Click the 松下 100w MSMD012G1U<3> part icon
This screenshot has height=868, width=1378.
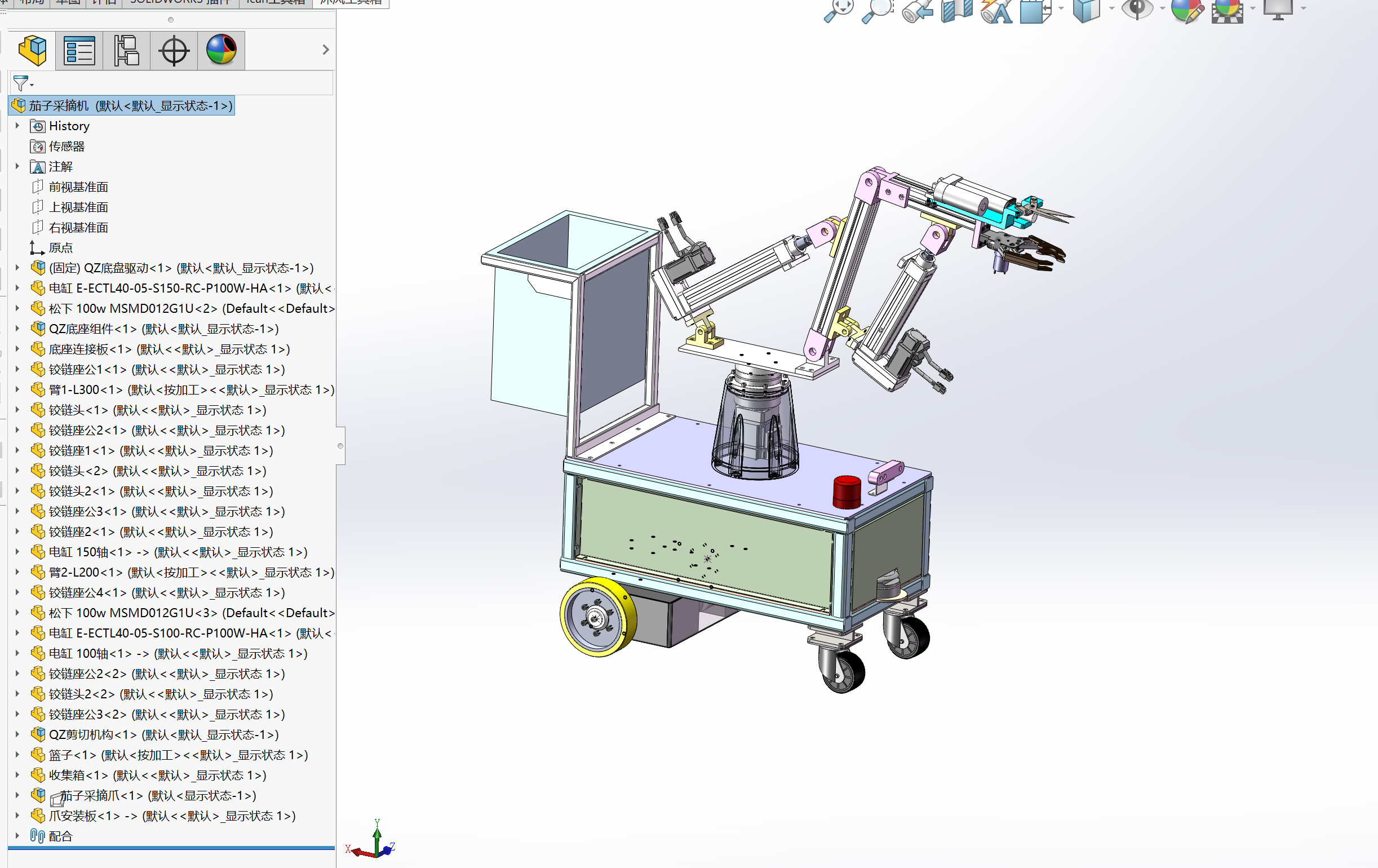38,613
